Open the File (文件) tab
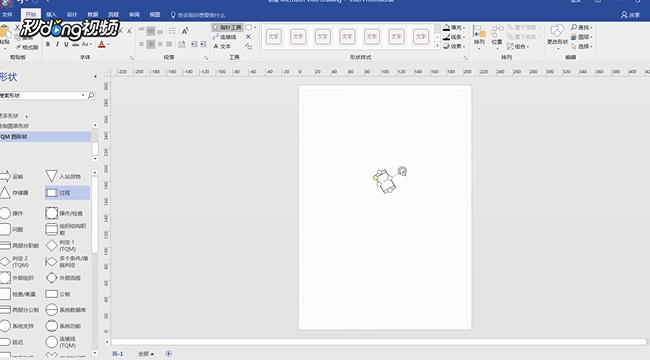Viewport: 650px width, 360px height. 7,15
